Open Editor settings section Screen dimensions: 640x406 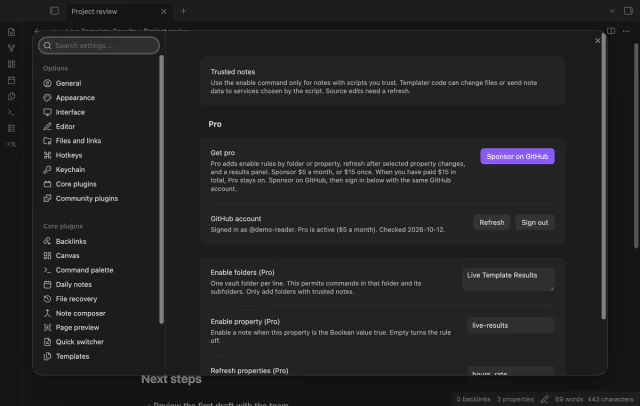(x=59, y=126)
